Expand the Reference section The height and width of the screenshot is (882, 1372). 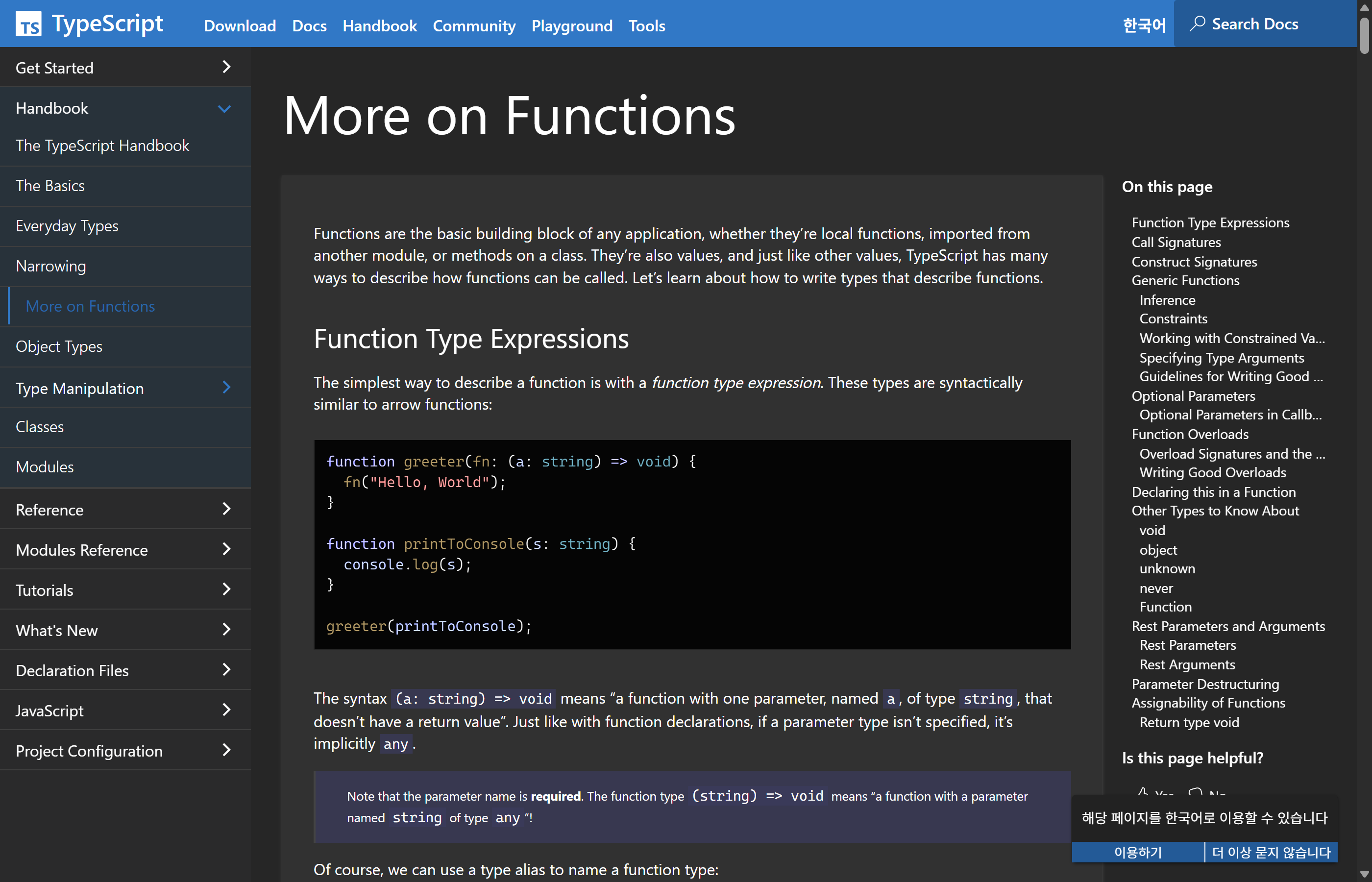pyautogui.click(x=225, y=509)
